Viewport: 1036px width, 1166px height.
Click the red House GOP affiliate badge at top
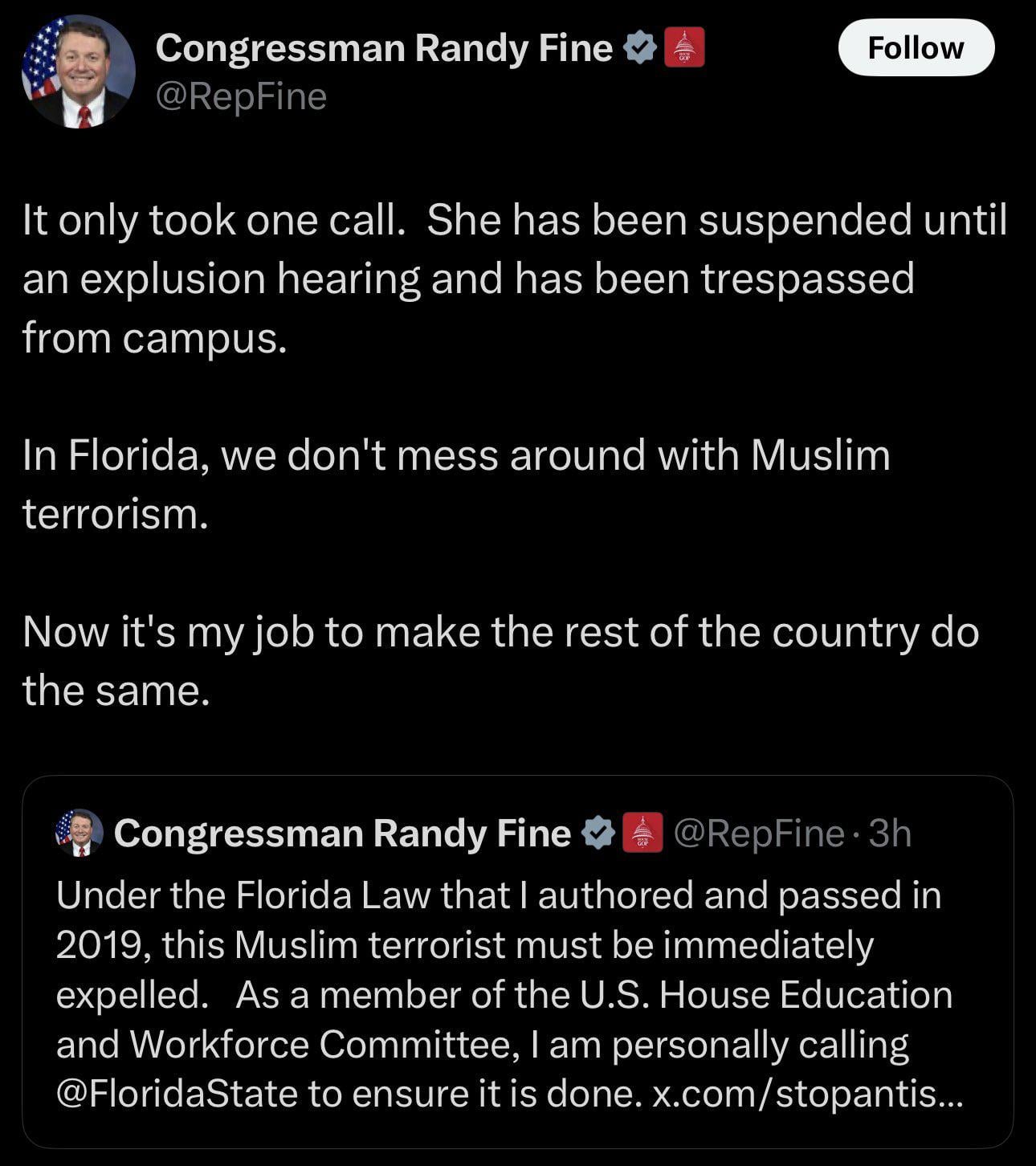pos(684,47)
